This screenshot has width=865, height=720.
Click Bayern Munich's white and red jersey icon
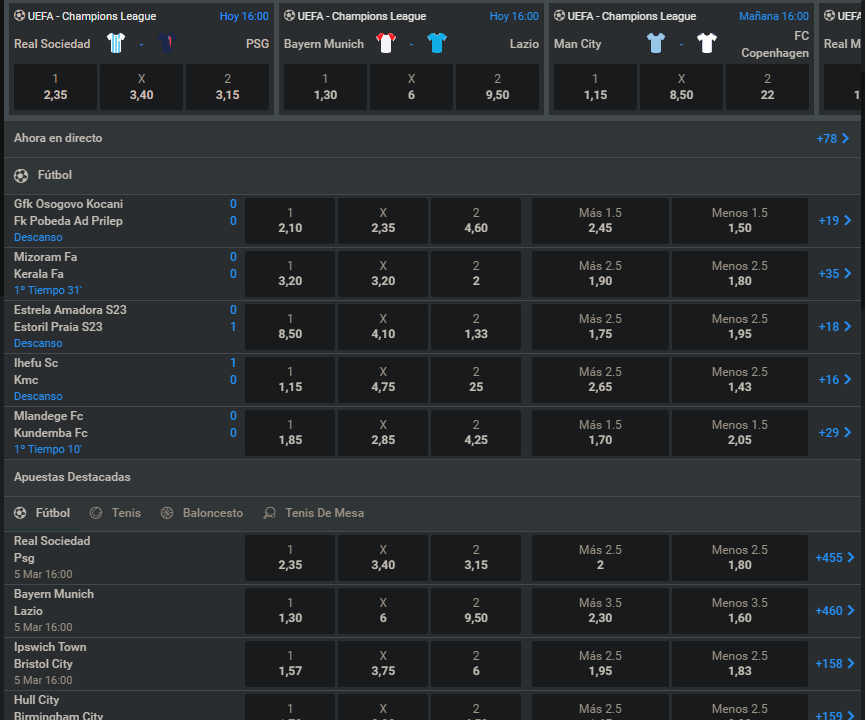click(x=386, y=43)
